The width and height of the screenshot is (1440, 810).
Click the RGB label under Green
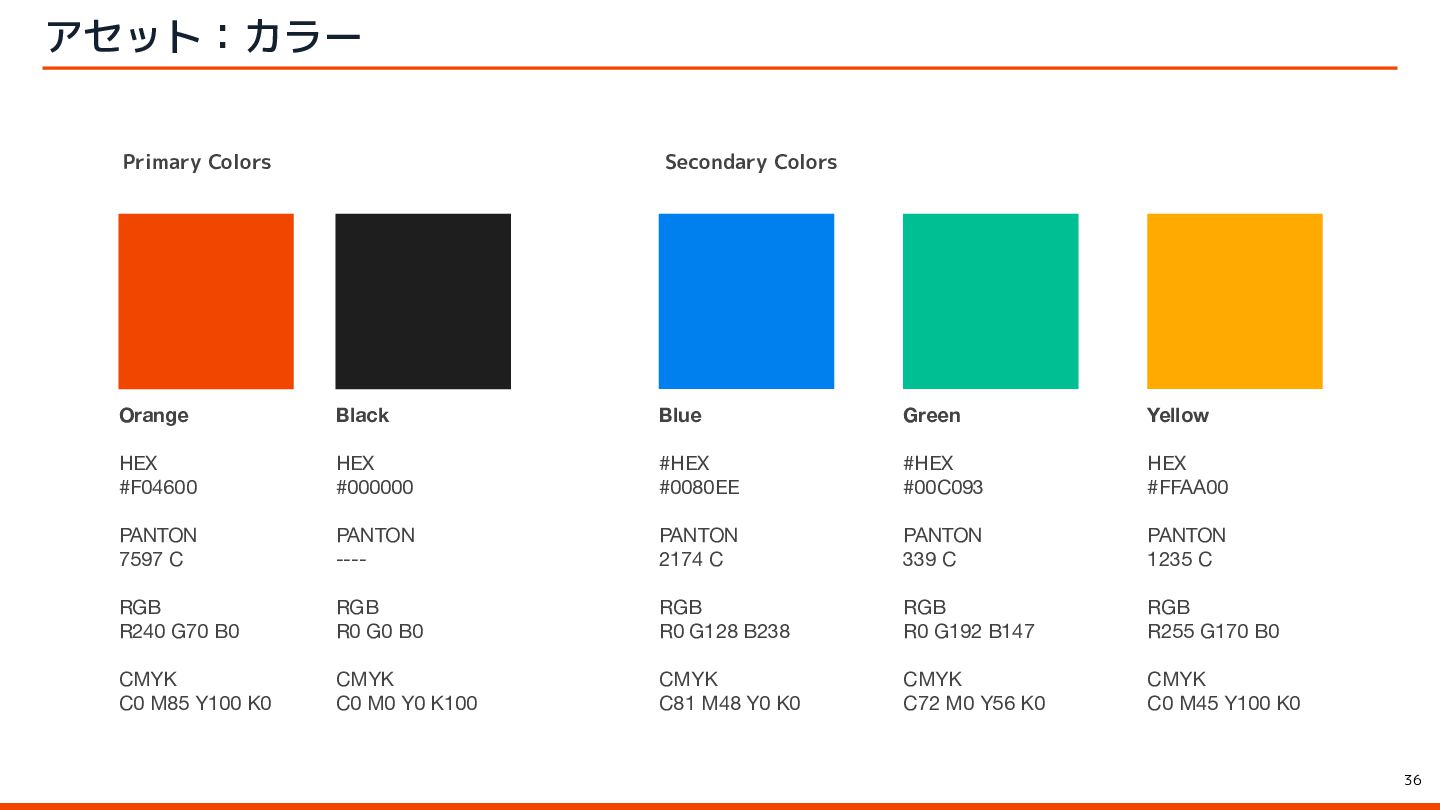pyautogui.click(x=925, y=607)
